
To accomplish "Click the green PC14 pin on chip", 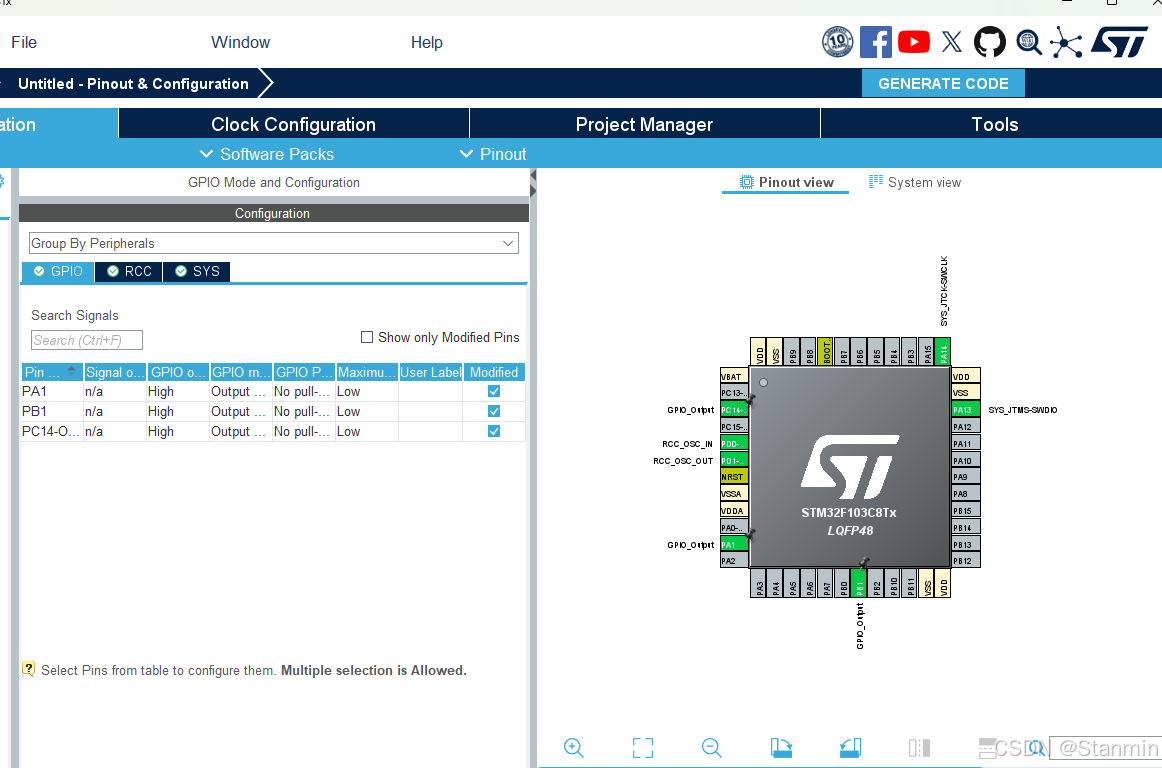I will (734, 409).
